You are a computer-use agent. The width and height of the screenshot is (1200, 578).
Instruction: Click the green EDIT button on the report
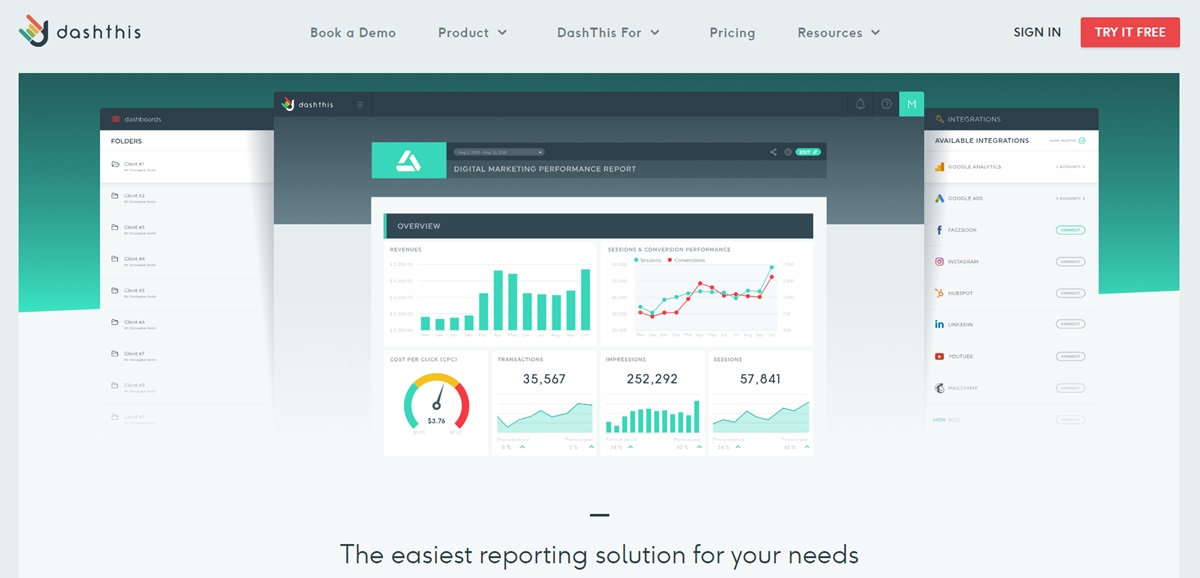[x=809, y=152]
